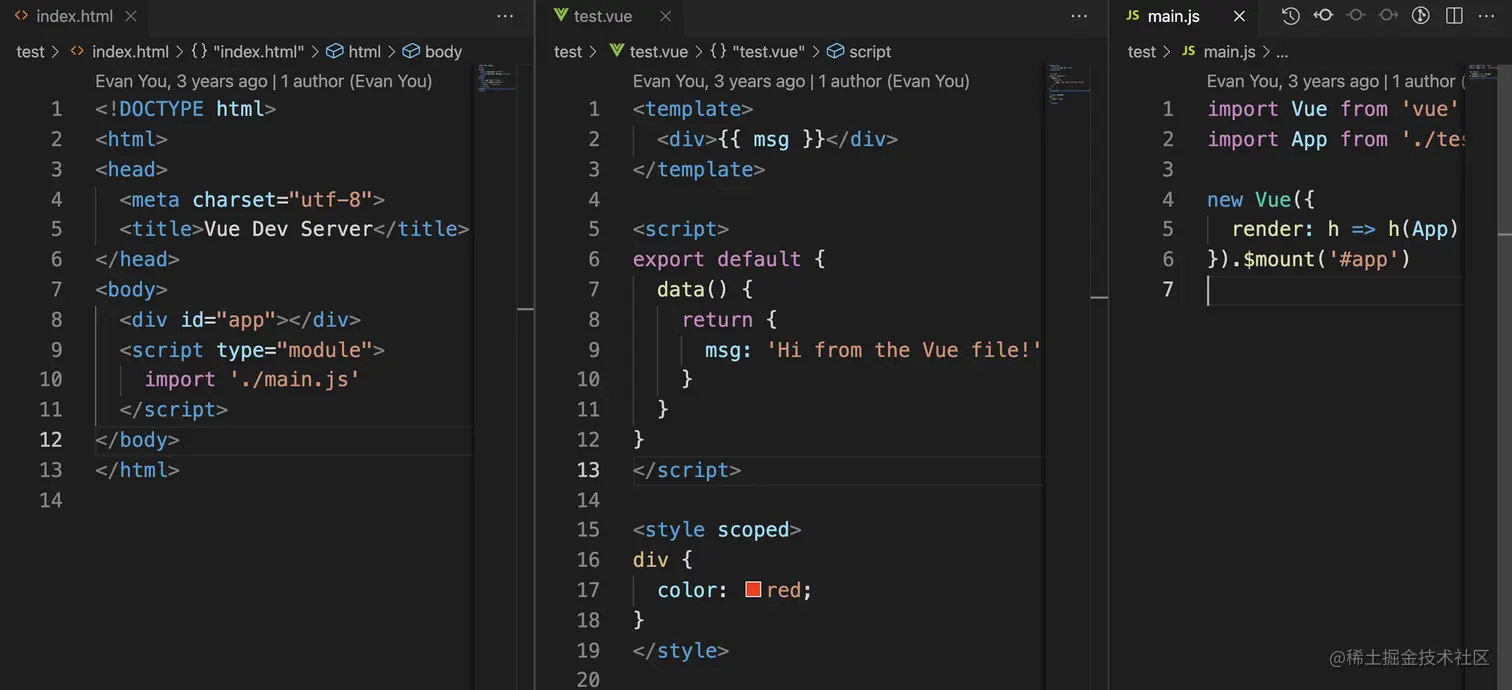
Task: Open the index.html file breadcrumb
Action: tap(130, 52)
